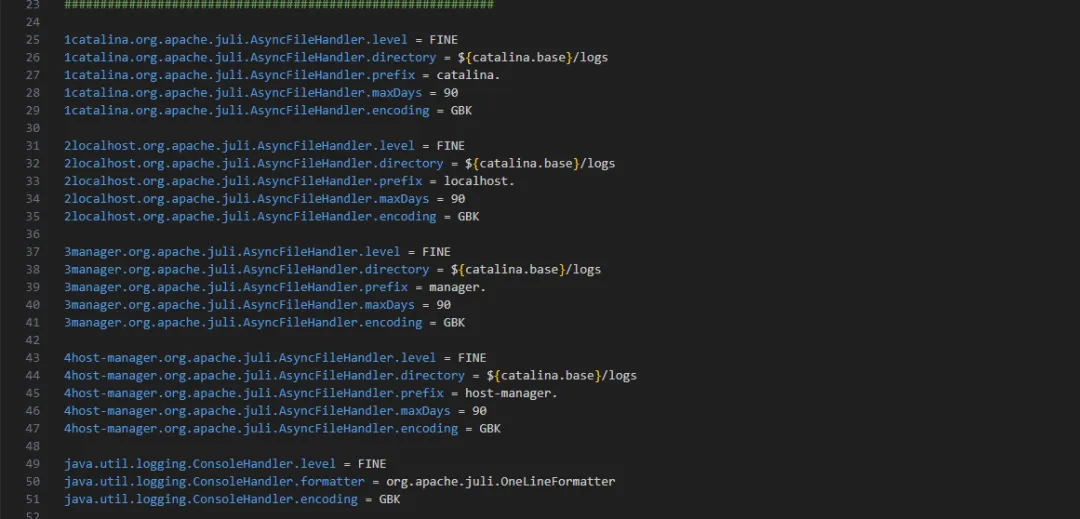Click ${catalina.base}/logs on line 26
The image size is (1080, 519).
(533, 57)
